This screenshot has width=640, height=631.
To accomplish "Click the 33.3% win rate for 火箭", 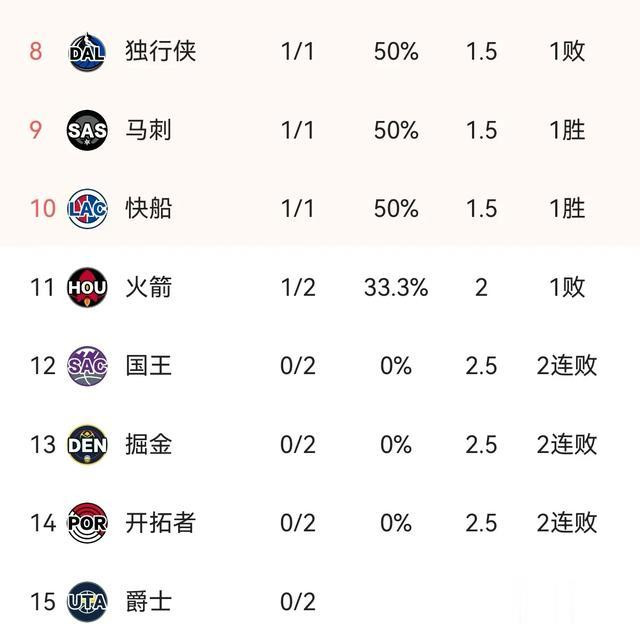I will (396, 287).
